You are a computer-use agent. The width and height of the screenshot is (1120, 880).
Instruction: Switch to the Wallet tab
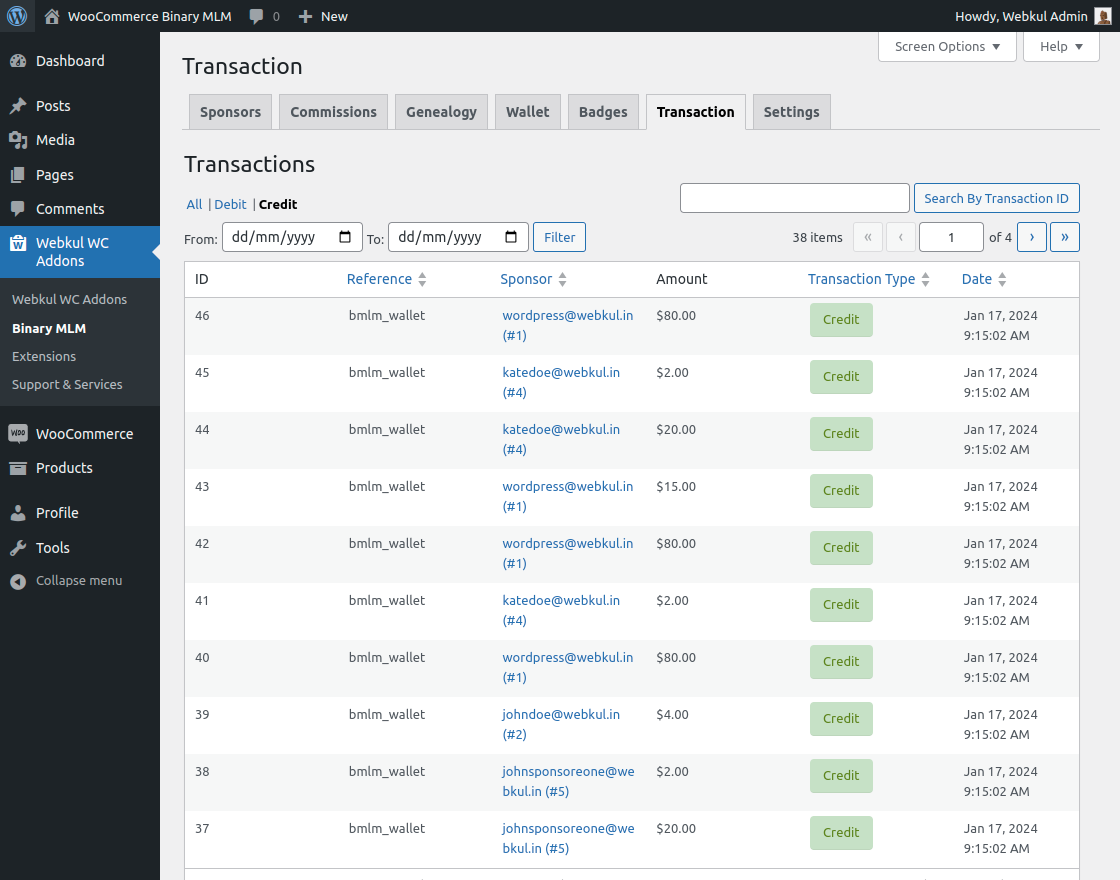[527, 111]
